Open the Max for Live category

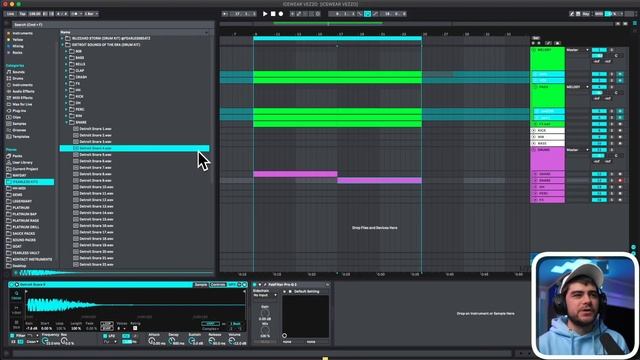tap(22, 104)
